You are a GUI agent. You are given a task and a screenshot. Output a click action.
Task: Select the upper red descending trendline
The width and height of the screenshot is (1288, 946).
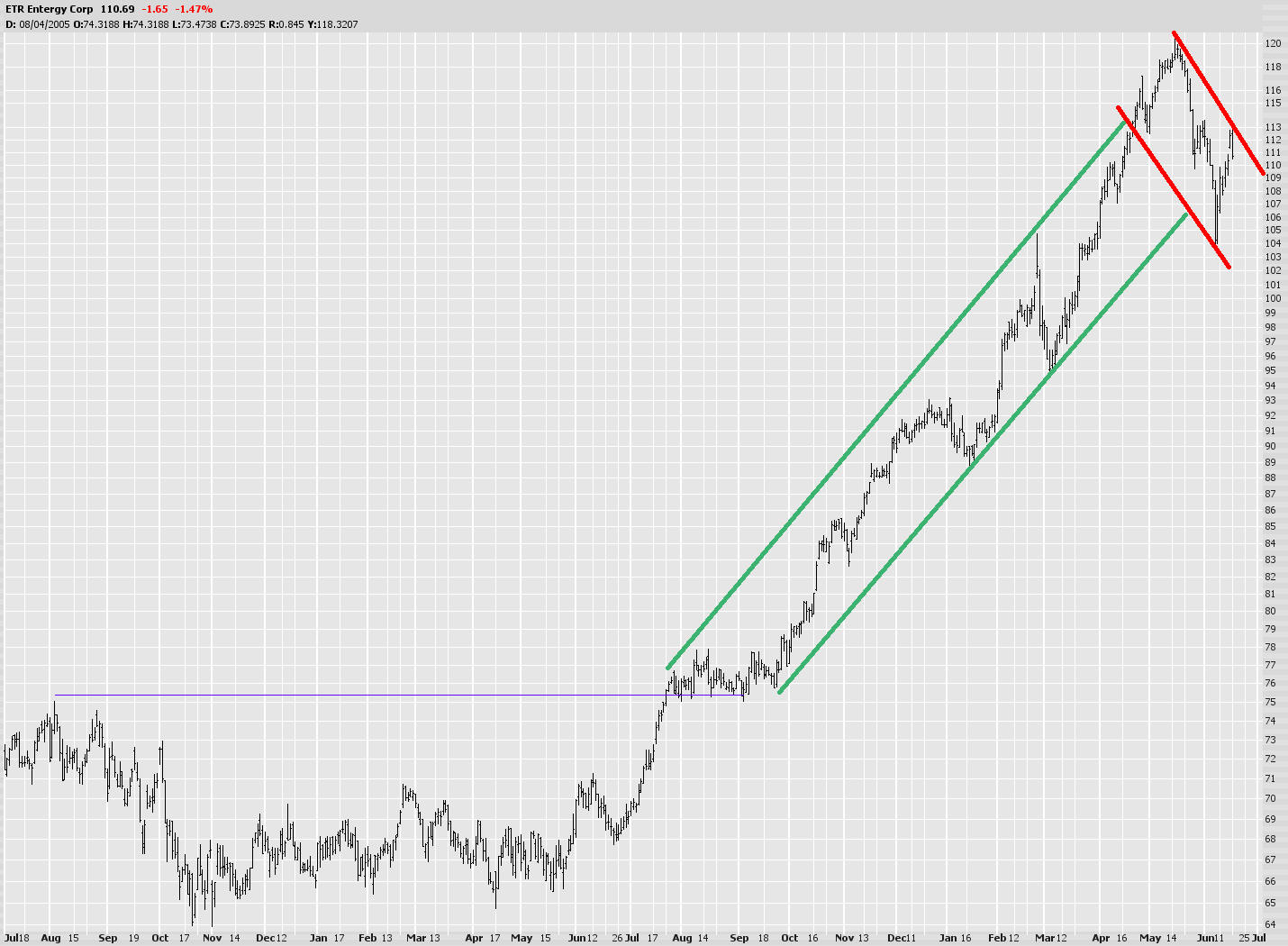click(x=1219, y=104)
